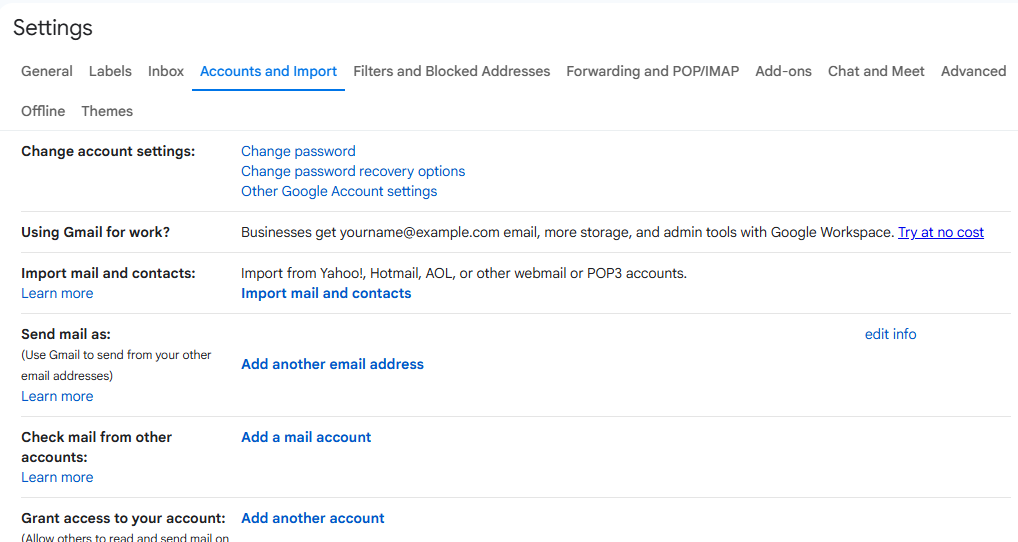
Task: Switch to the Add-ons tab
Action: point(783,71)
